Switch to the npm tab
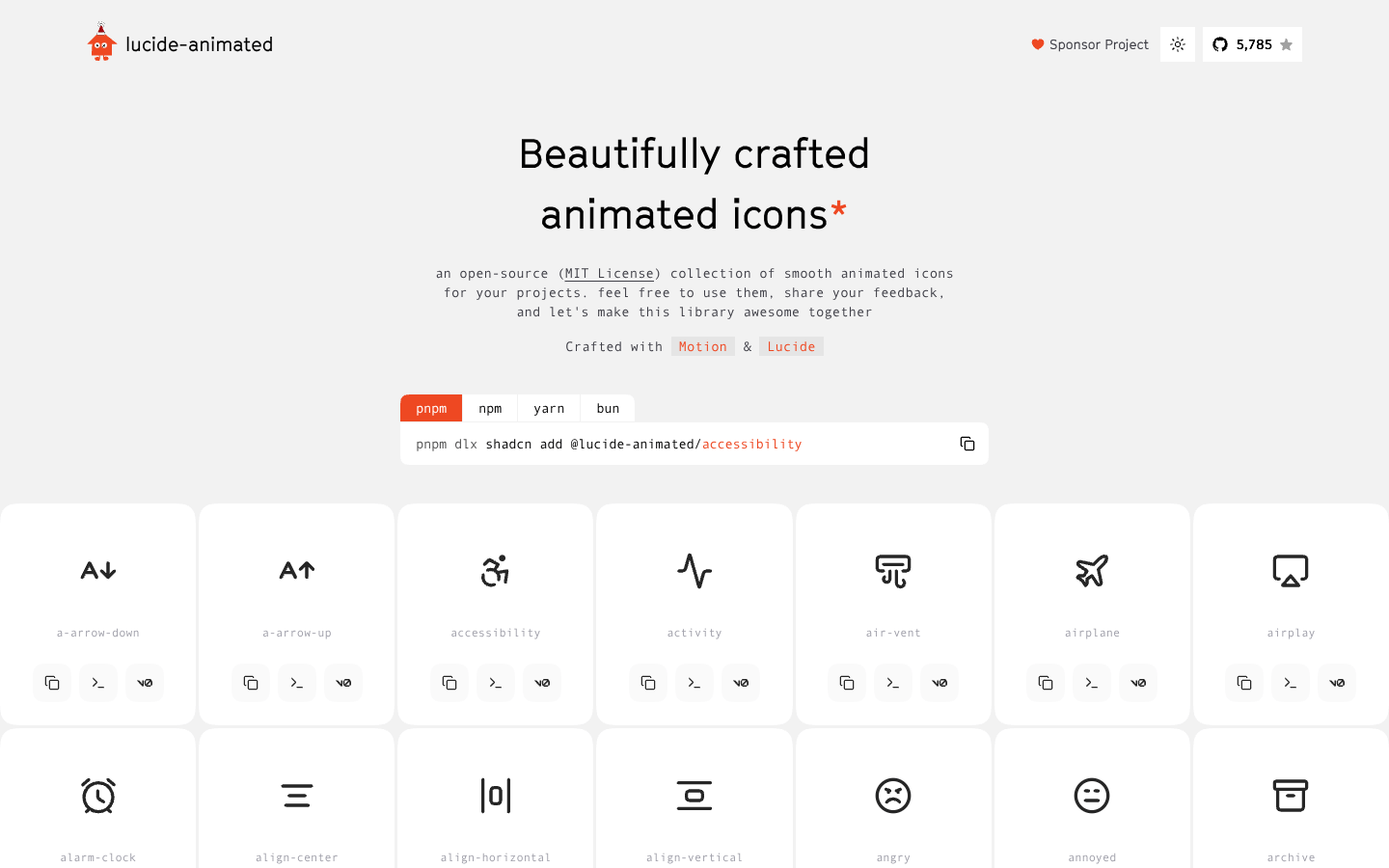1389x868 pixels. (x=490, y=408)
